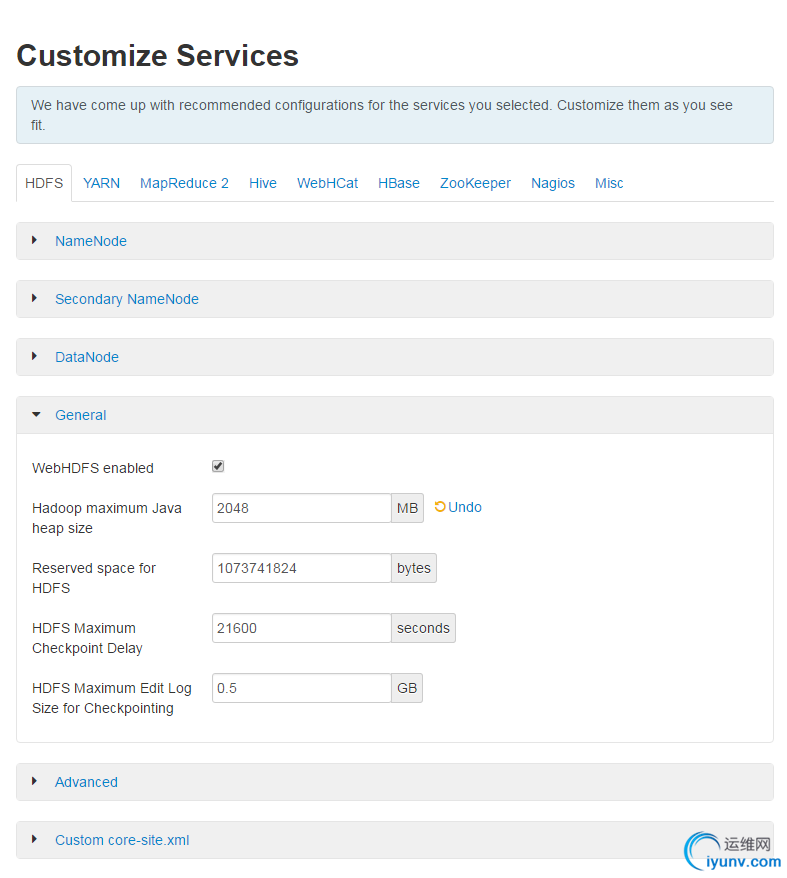Screen dimensions: 787x878
Task: Select the Hive tab
Action: (263, 183)
